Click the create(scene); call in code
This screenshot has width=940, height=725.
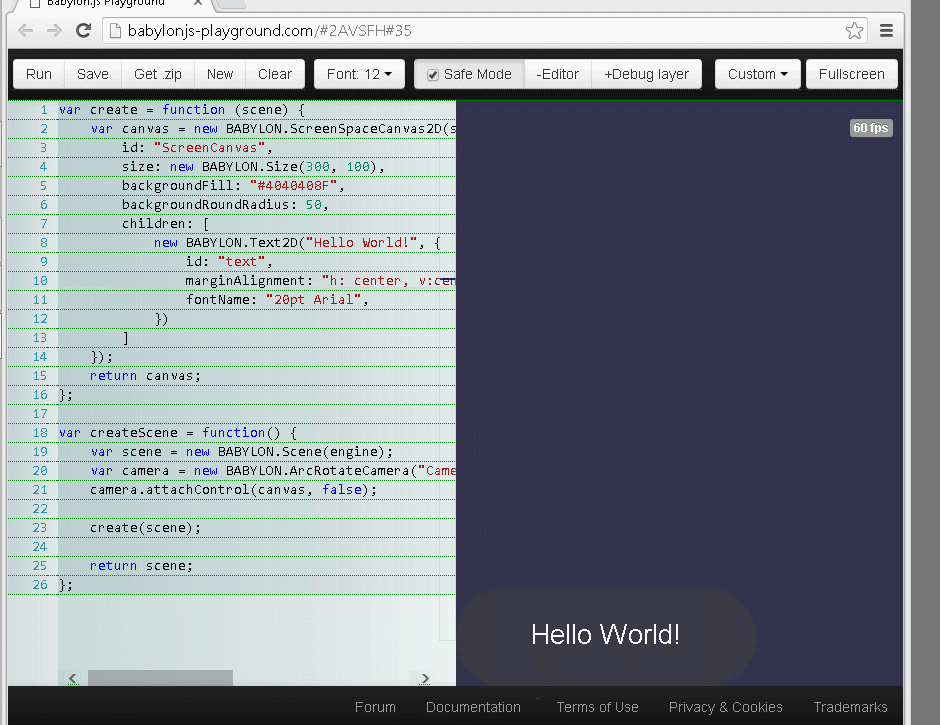(x=146, y=528)
